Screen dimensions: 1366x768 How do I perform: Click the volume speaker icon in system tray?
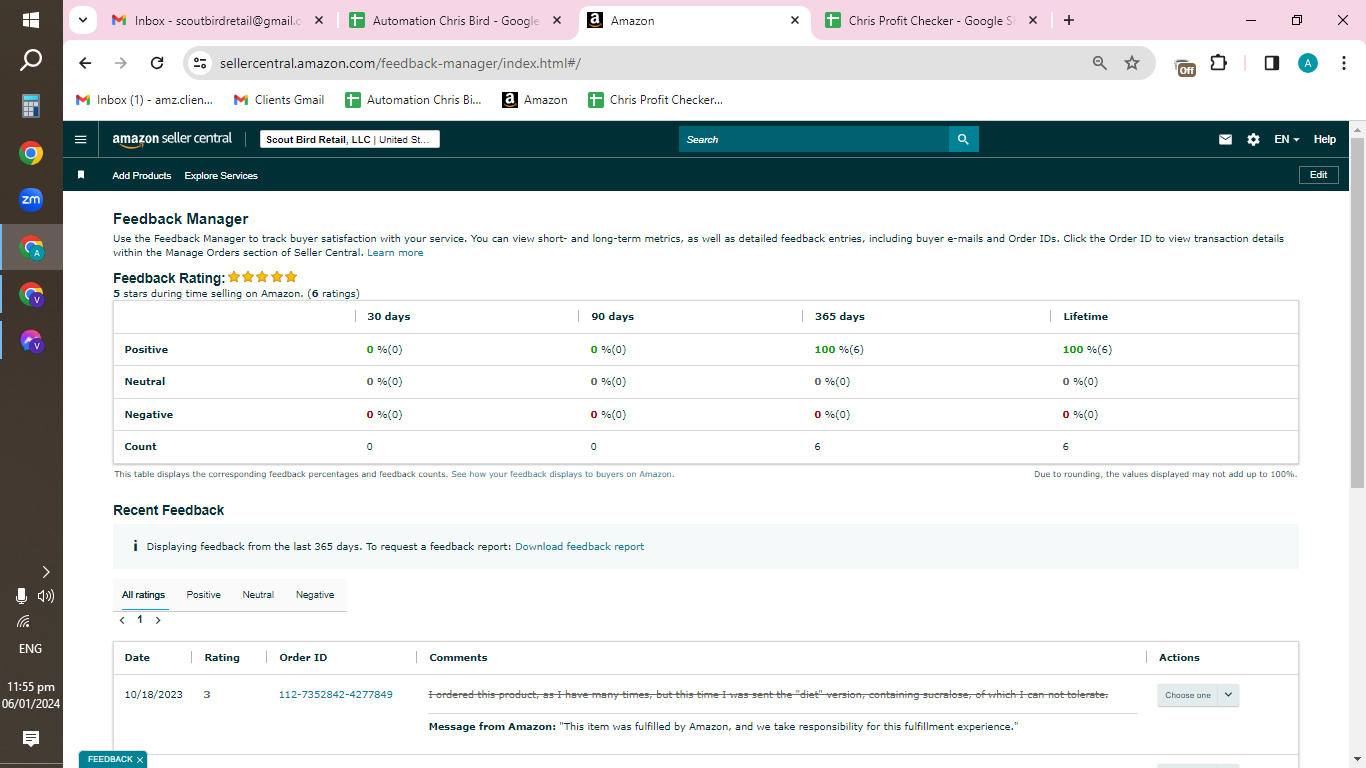(x=46, y=596)
